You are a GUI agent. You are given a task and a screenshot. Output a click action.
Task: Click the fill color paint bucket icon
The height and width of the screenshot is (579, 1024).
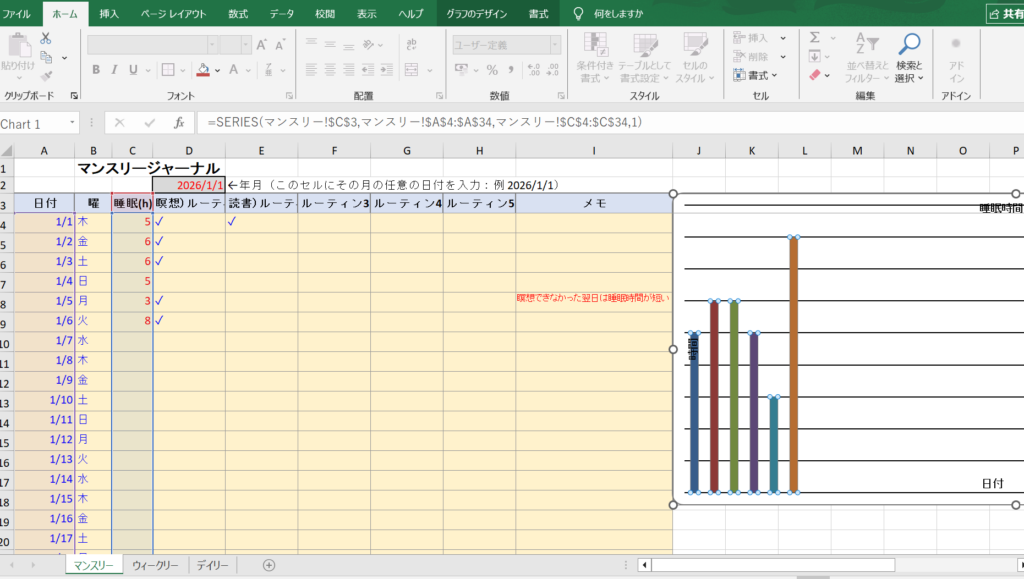(203, 70)
